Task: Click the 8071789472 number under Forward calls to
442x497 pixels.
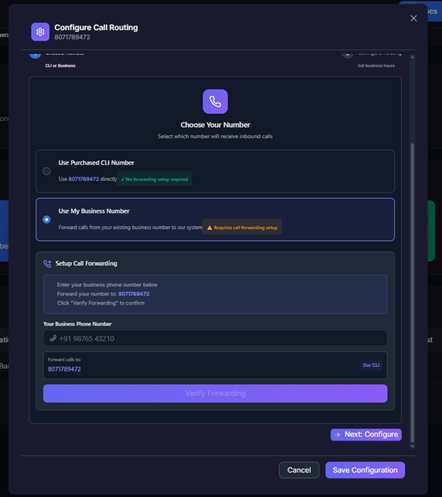Action: click(x=64, y=369)
